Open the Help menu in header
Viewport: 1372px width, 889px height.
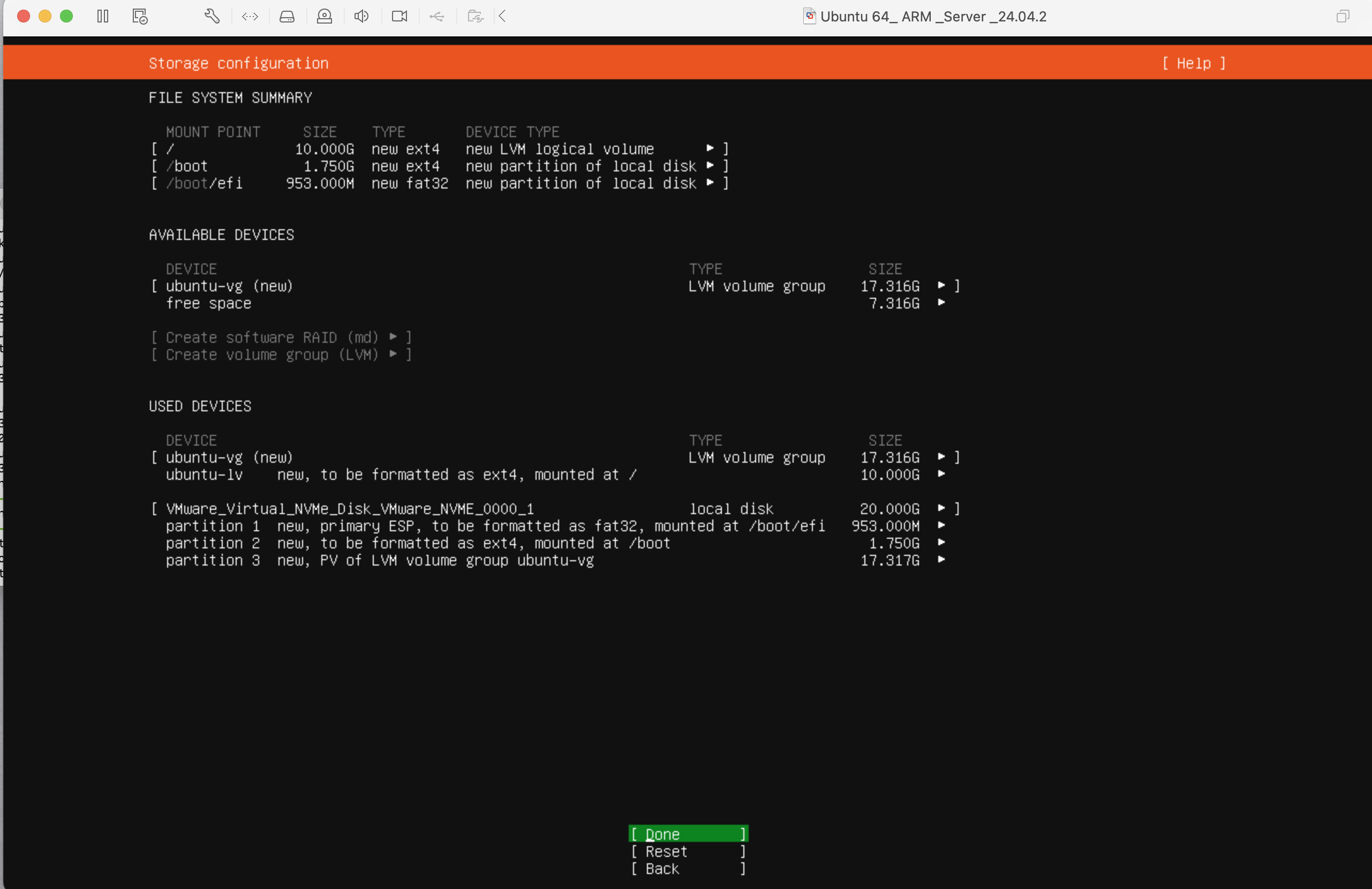(1193, 63)
